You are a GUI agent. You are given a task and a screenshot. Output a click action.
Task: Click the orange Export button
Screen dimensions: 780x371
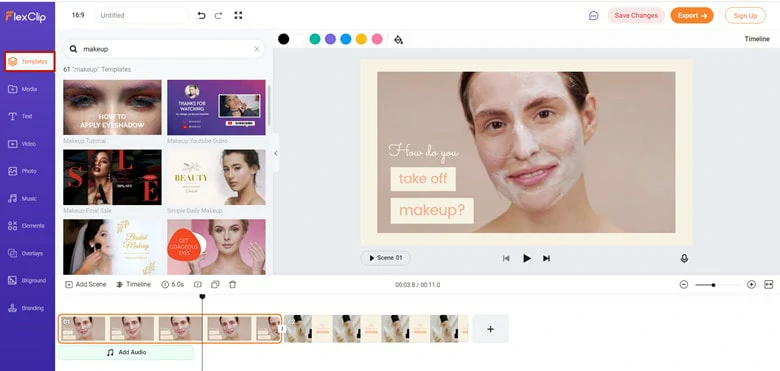[692, 15]
